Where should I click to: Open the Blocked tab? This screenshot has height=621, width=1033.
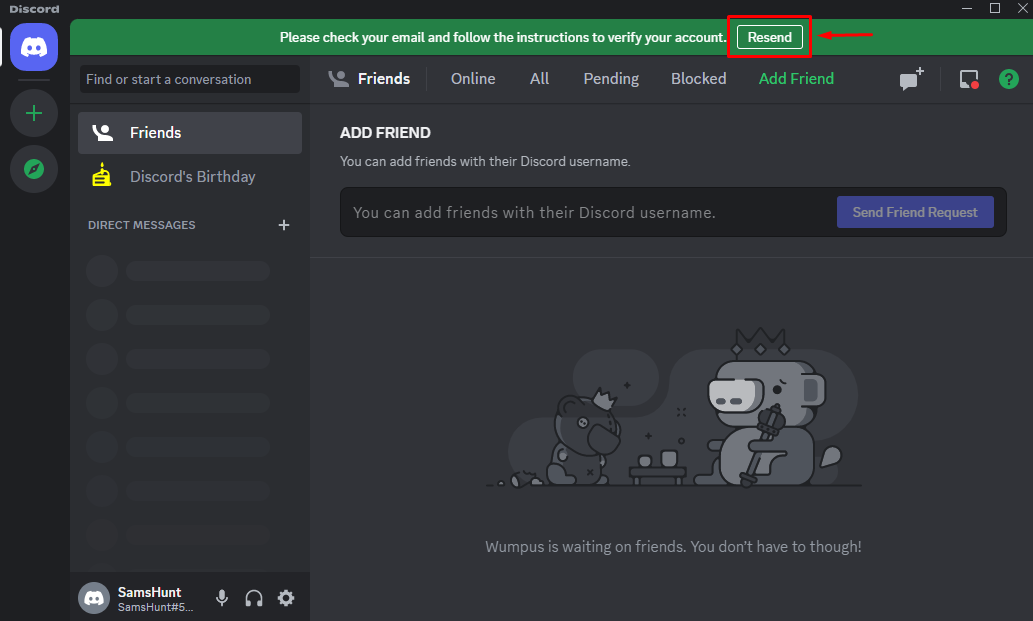click(699, 79)
